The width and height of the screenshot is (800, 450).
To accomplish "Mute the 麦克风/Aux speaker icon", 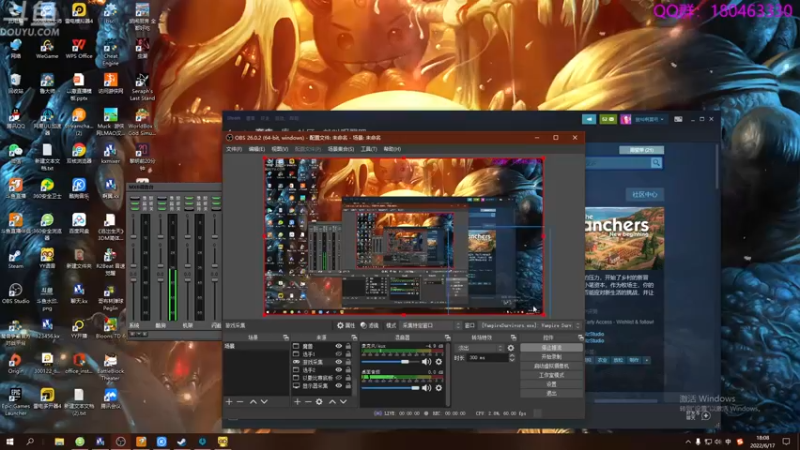I will [426, 362].
